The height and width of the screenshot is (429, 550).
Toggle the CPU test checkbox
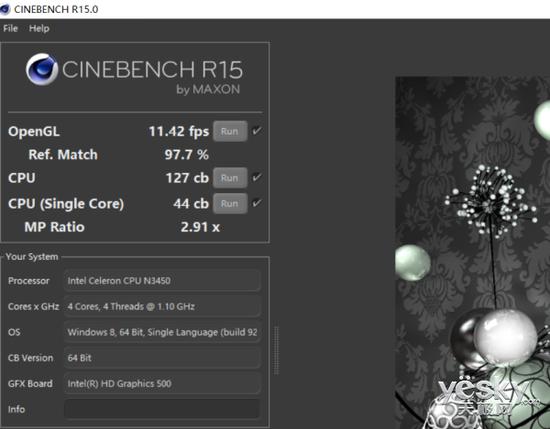coord(257,177)
